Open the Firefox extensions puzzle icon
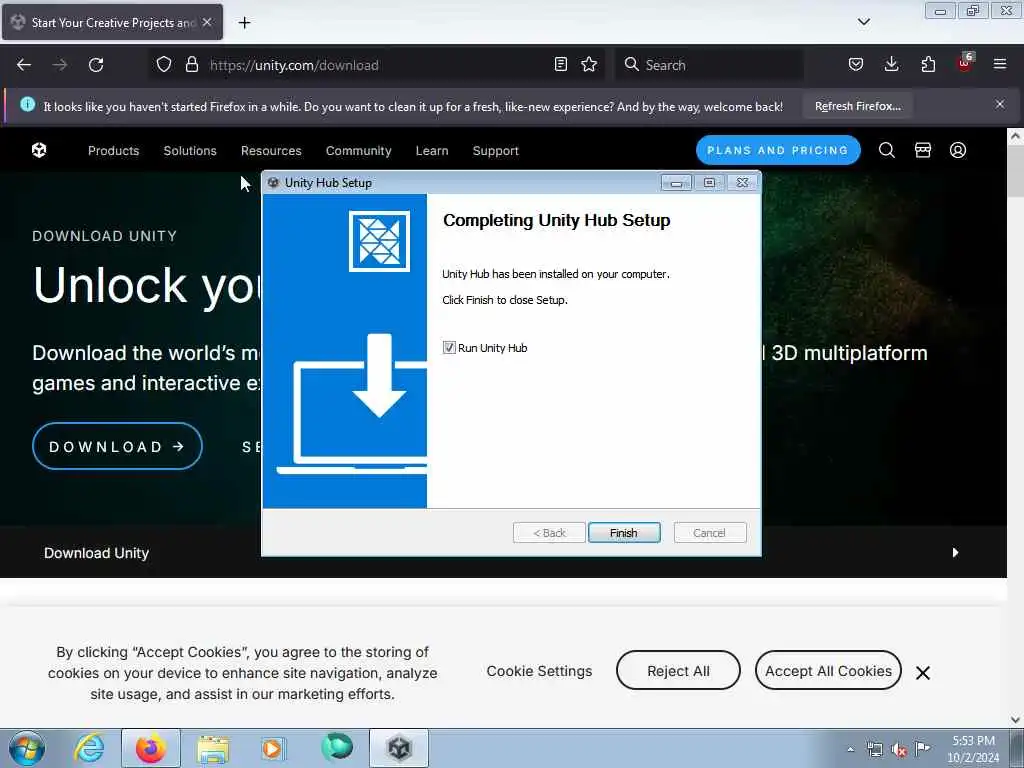1024x768 pixels. (x=928, y=64)
